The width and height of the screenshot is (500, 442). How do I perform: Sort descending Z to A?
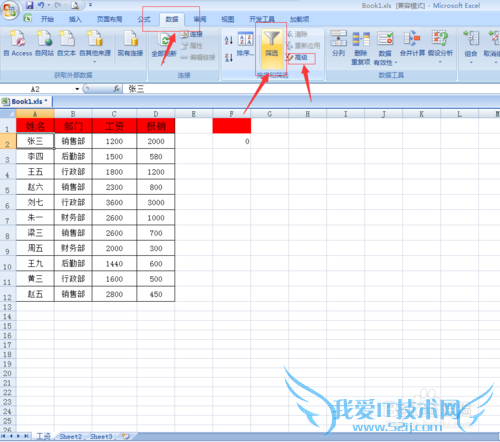[x=229, y=57]
